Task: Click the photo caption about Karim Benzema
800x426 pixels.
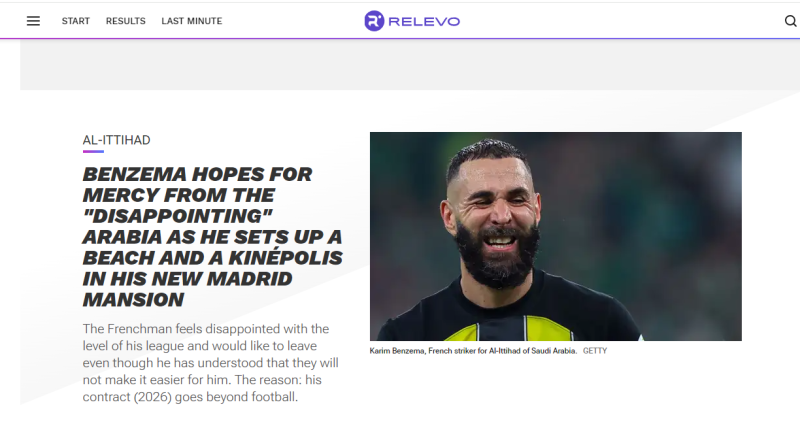Action: click(473, 351)
